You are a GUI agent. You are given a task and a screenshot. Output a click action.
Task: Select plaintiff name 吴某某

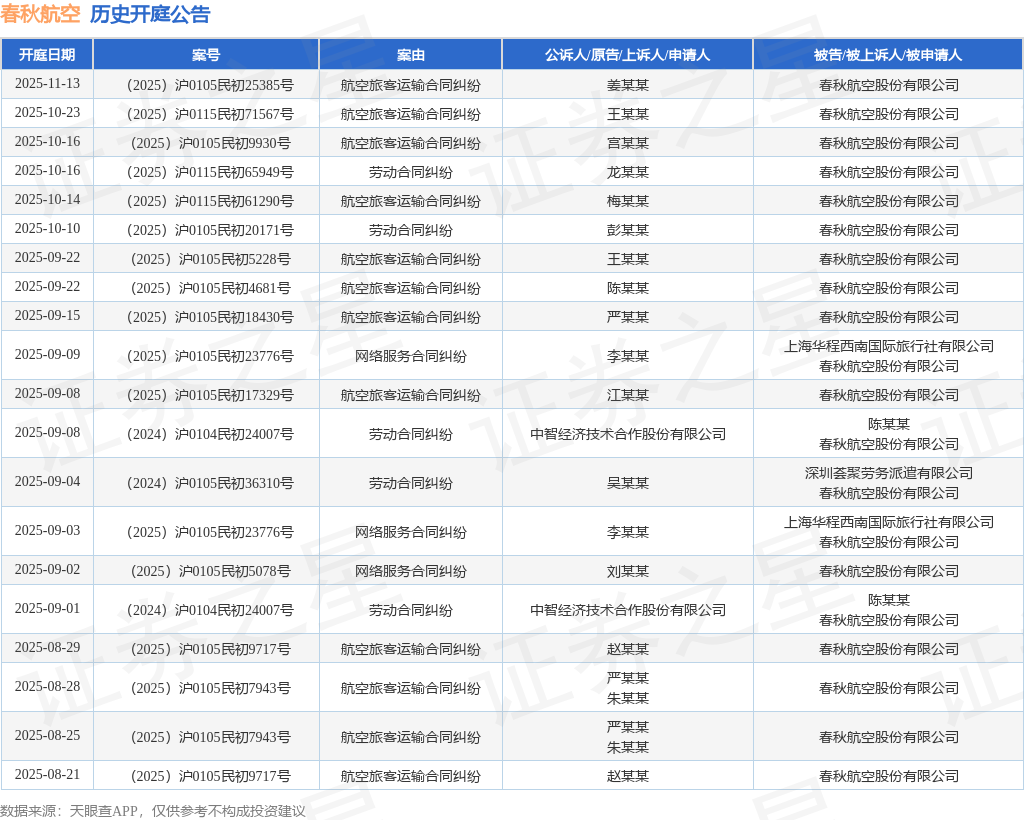628,483
